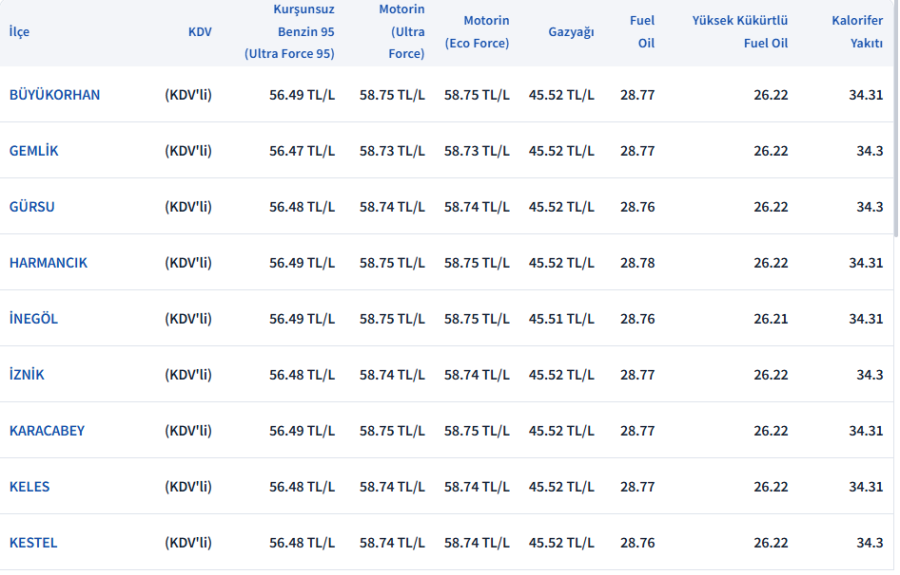Select the HARMANCIK district link
Screen dimensions: 900x575
(48, 263)
